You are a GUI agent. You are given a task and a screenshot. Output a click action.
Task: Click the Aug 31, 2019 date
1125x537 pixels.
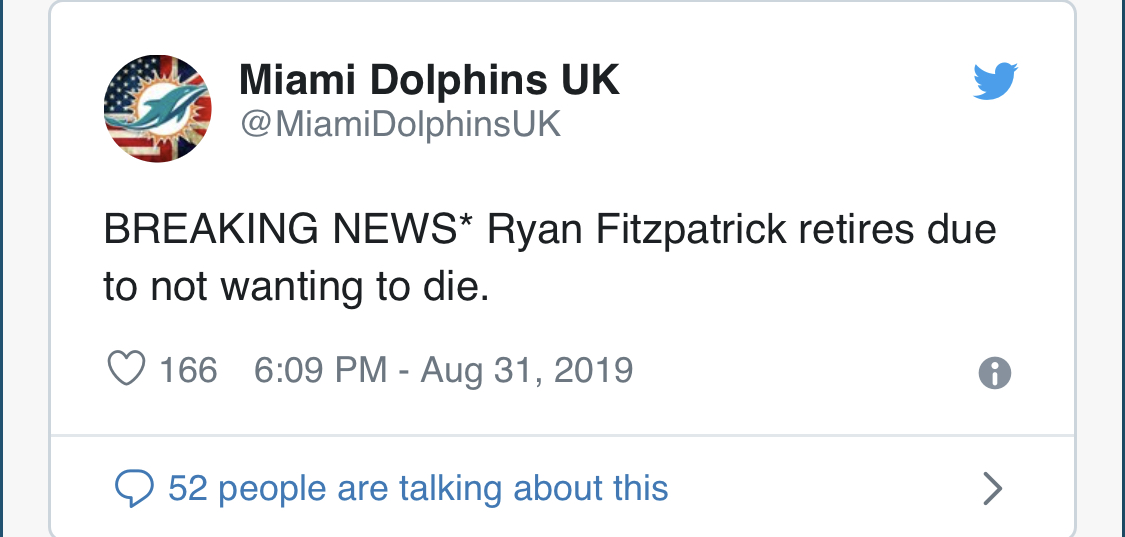point(527,370)
